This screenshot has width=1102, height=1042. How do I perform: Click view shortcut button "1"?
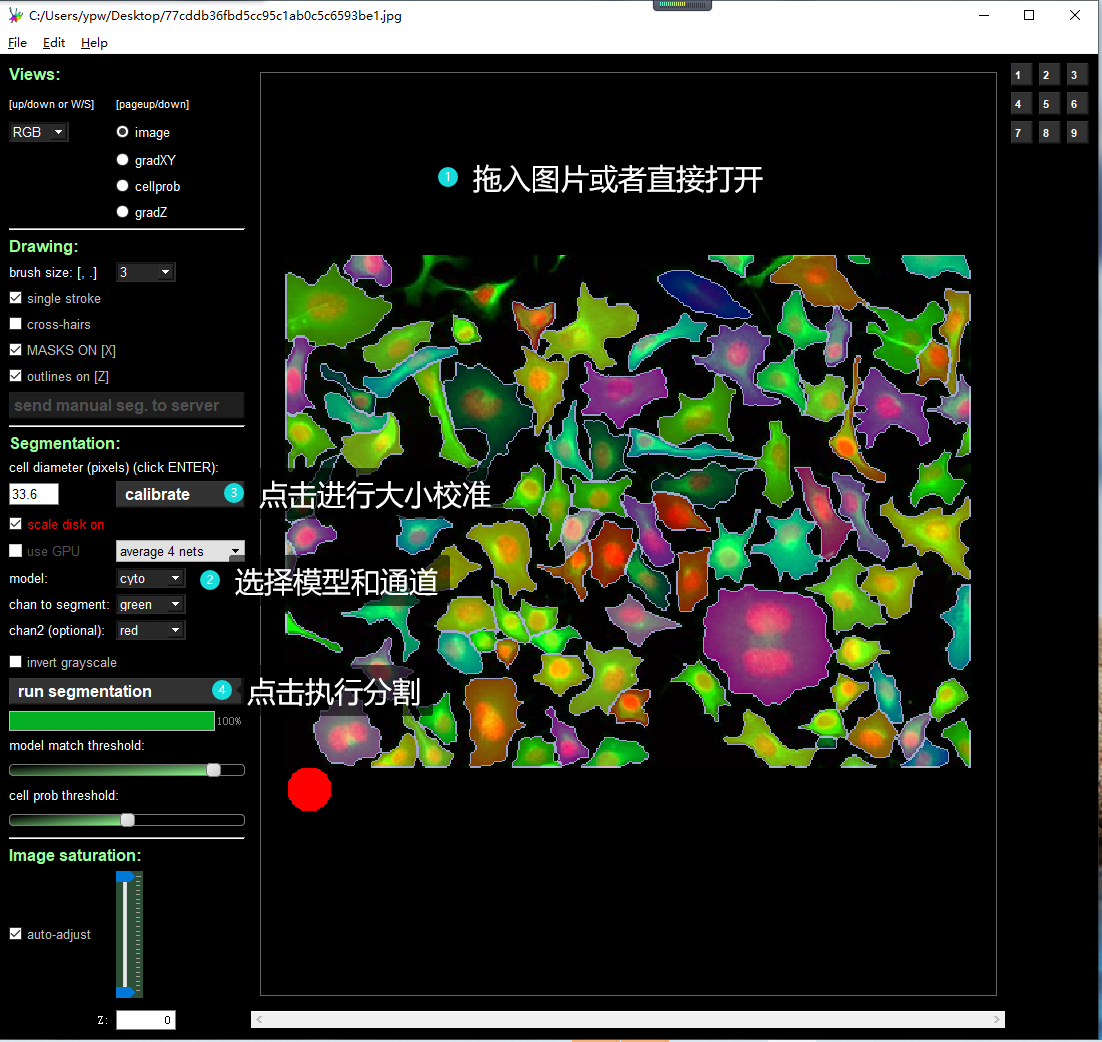click(1020, 74)
